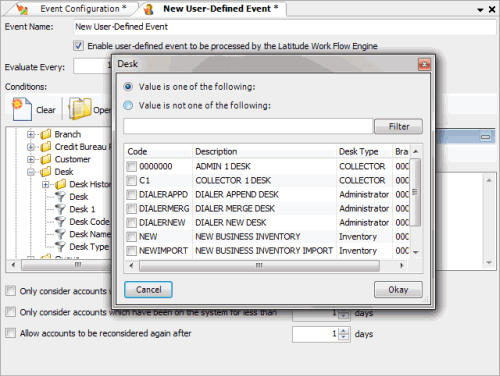Expand the Credit Bureau tree node

[x=31, y=147]
